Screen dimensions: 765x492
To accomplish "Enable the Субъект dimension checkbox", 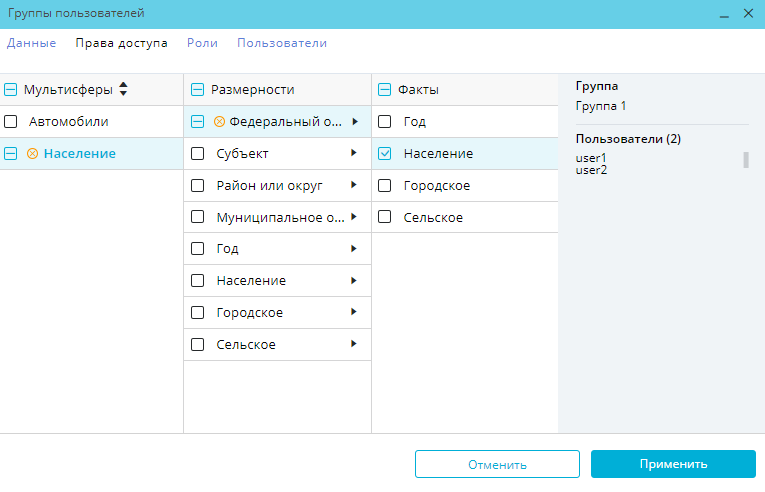I will pos(197,153).
